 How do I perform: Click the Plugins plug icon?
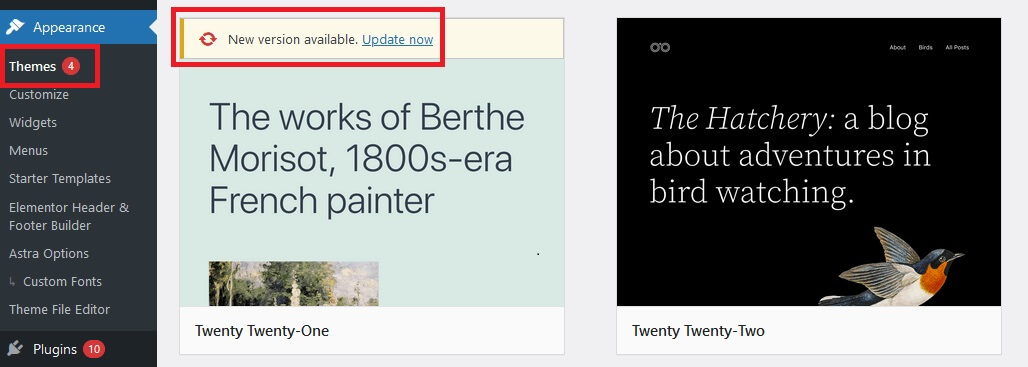(14, 349)
